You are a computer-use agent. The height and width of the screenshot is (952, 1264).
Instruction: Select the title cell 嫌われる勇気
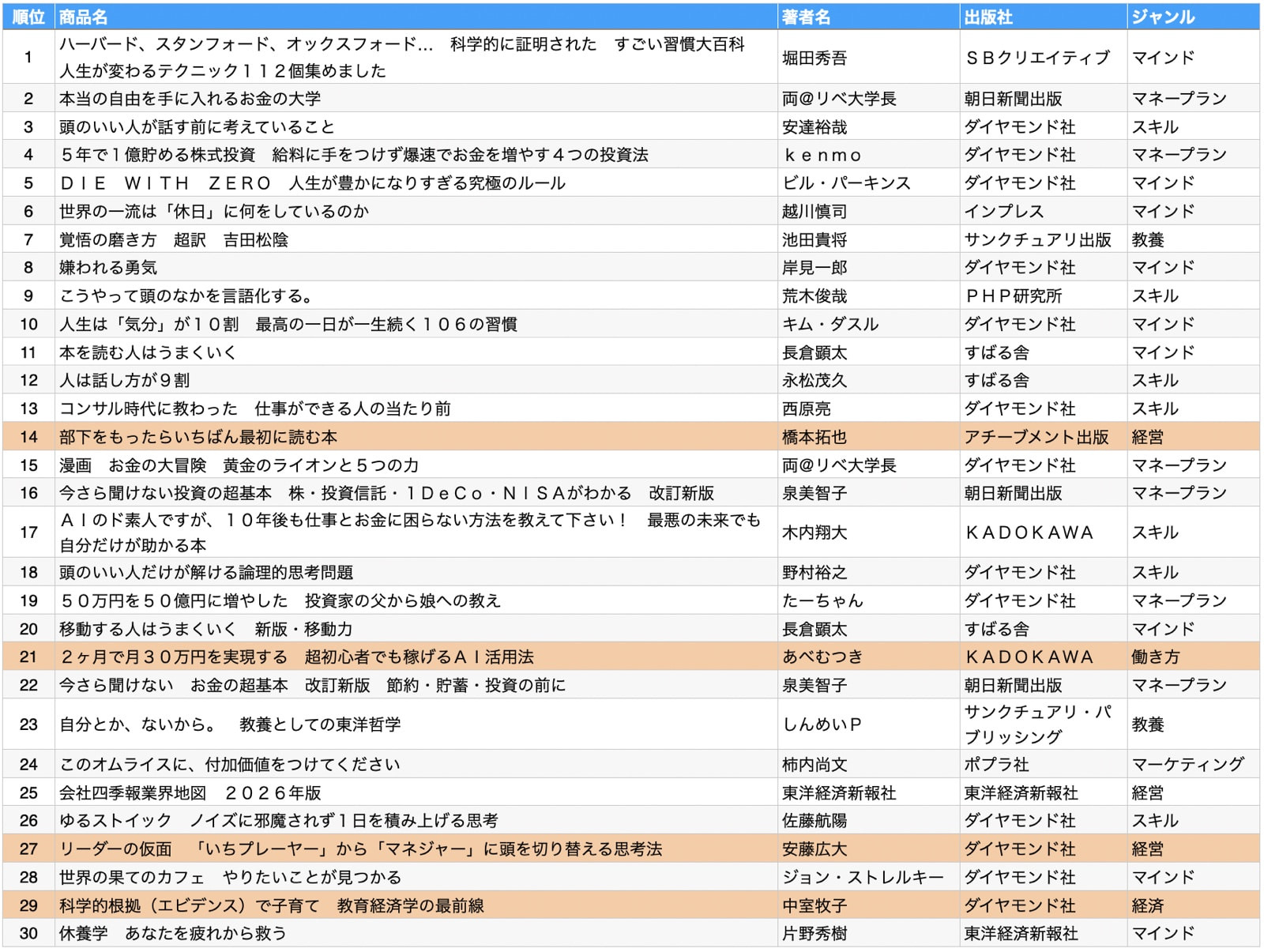coord(108,268)
